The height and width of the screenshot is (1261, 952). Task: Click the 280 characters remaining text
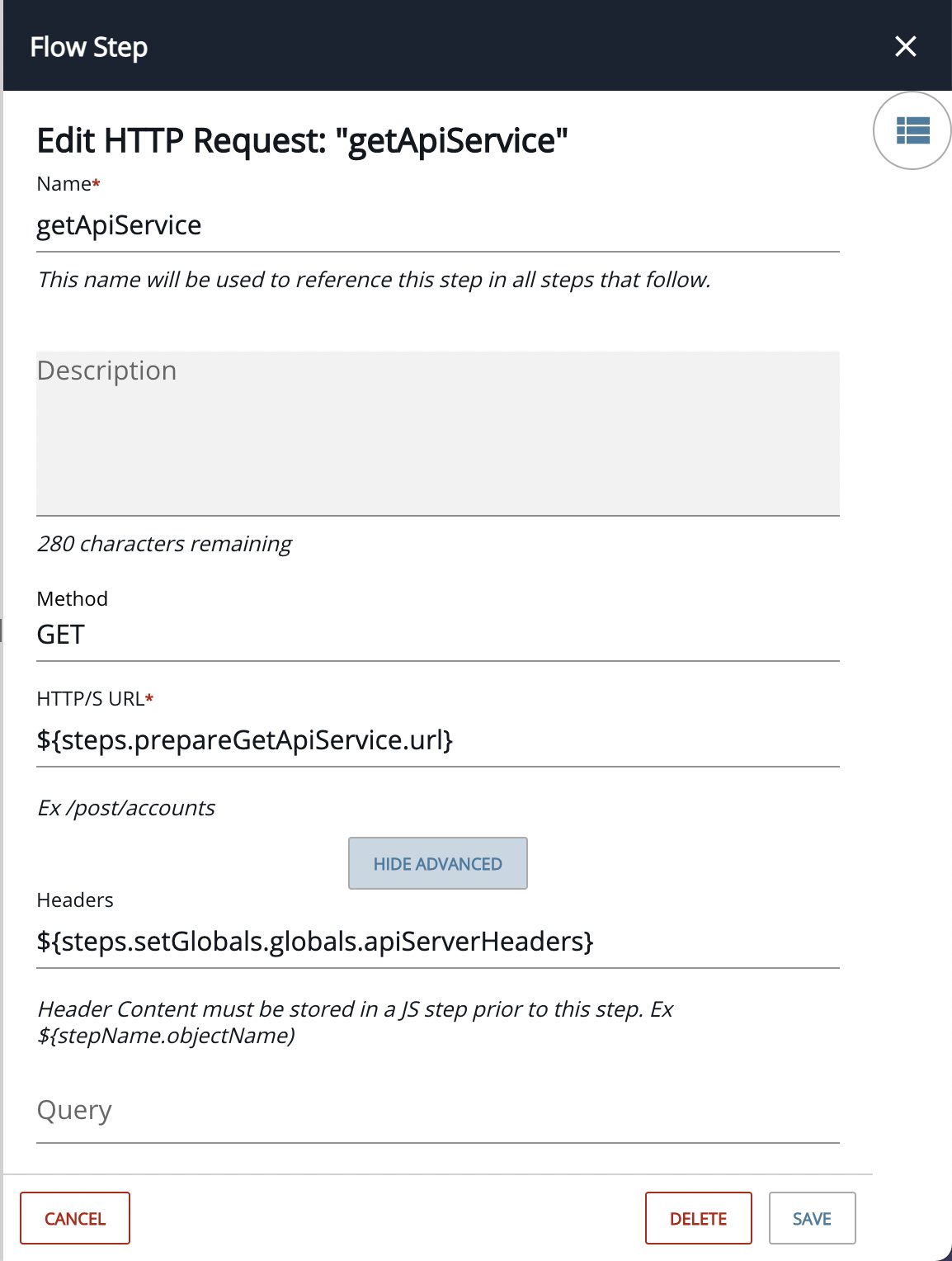(164, 544)
